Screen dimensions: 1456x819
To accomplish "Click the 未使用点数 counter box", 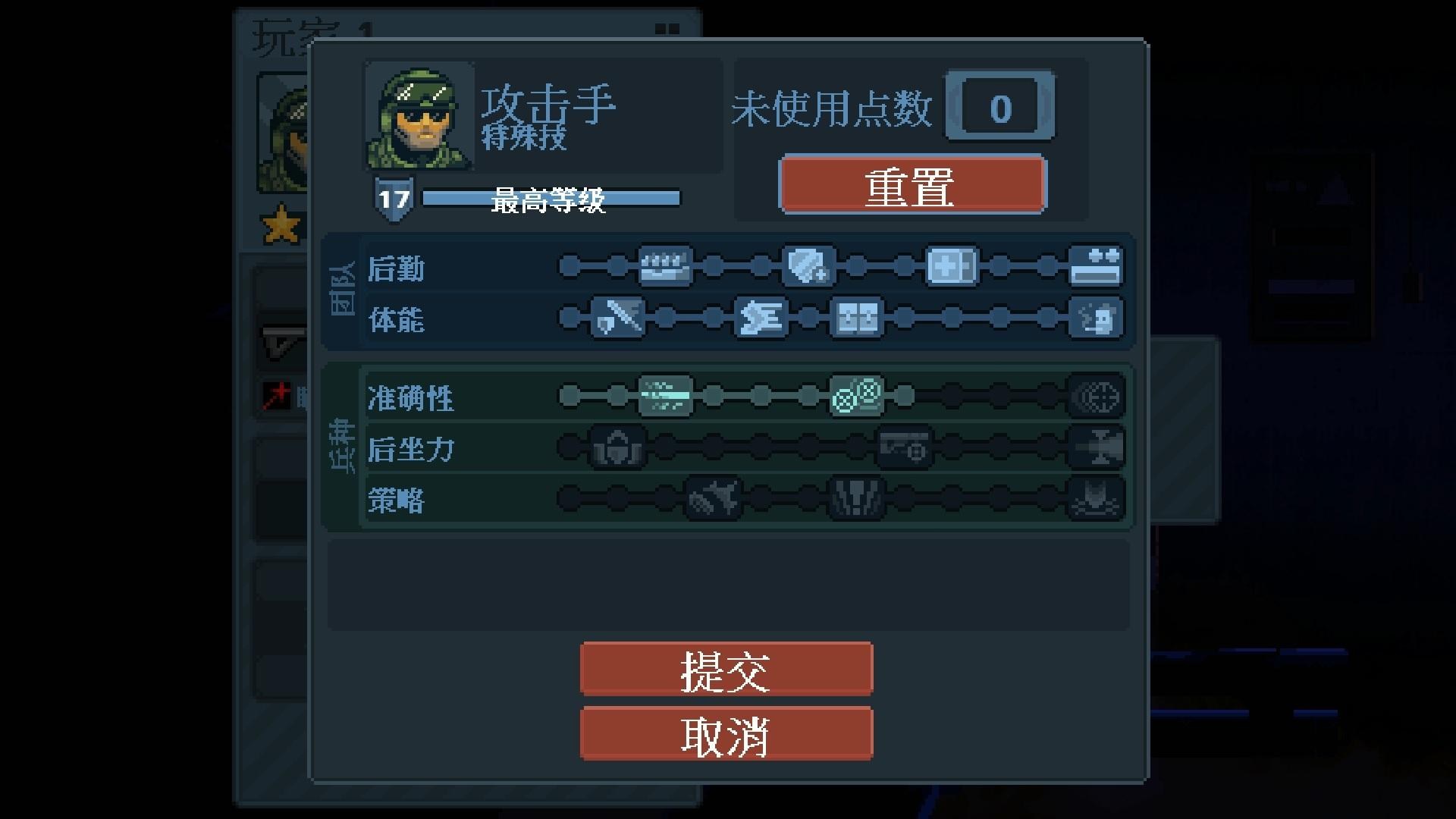I will coord(1000,106).
